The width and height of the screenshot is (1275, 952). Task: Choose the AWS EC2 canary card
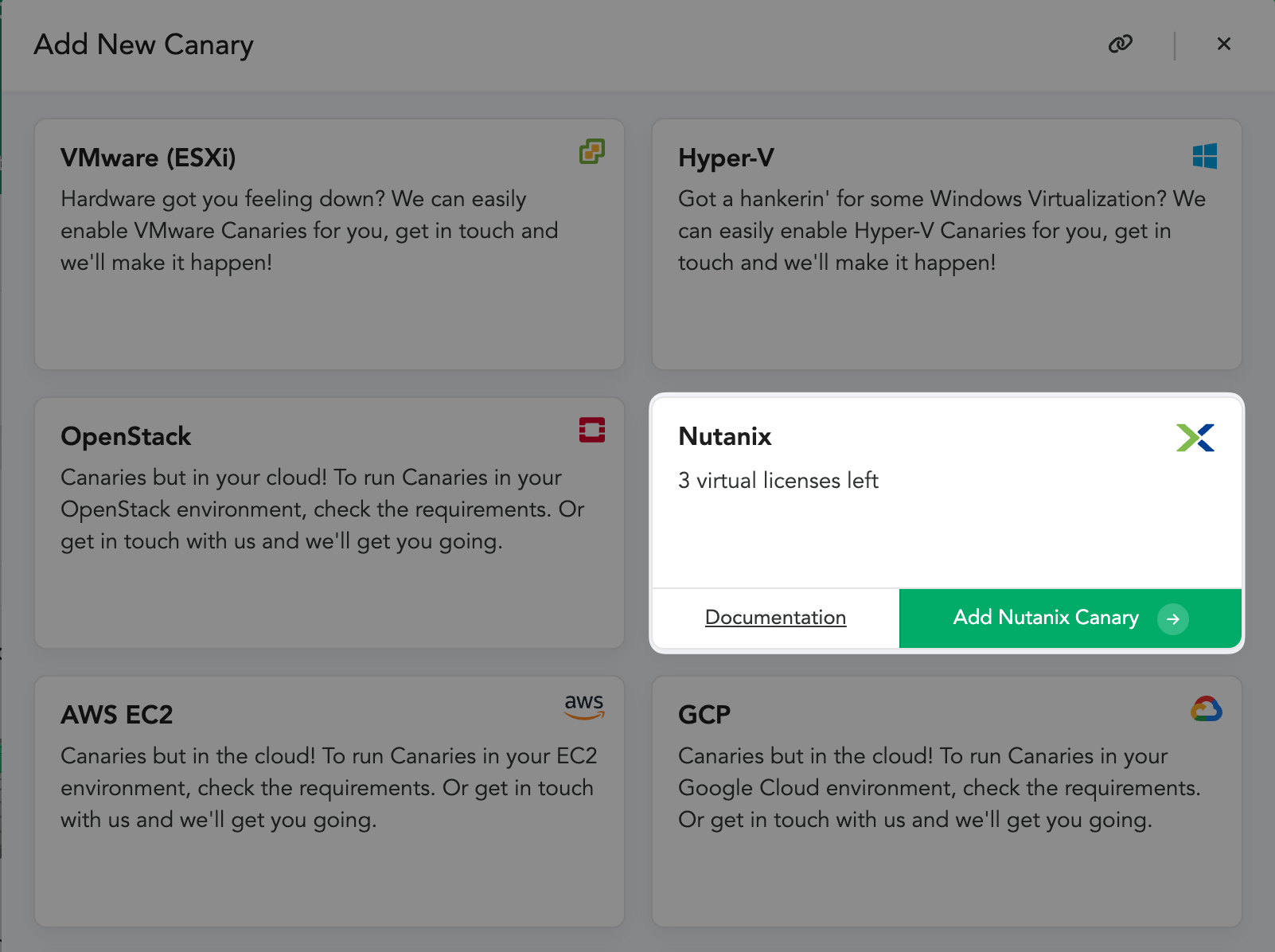[x=329, y=868]
